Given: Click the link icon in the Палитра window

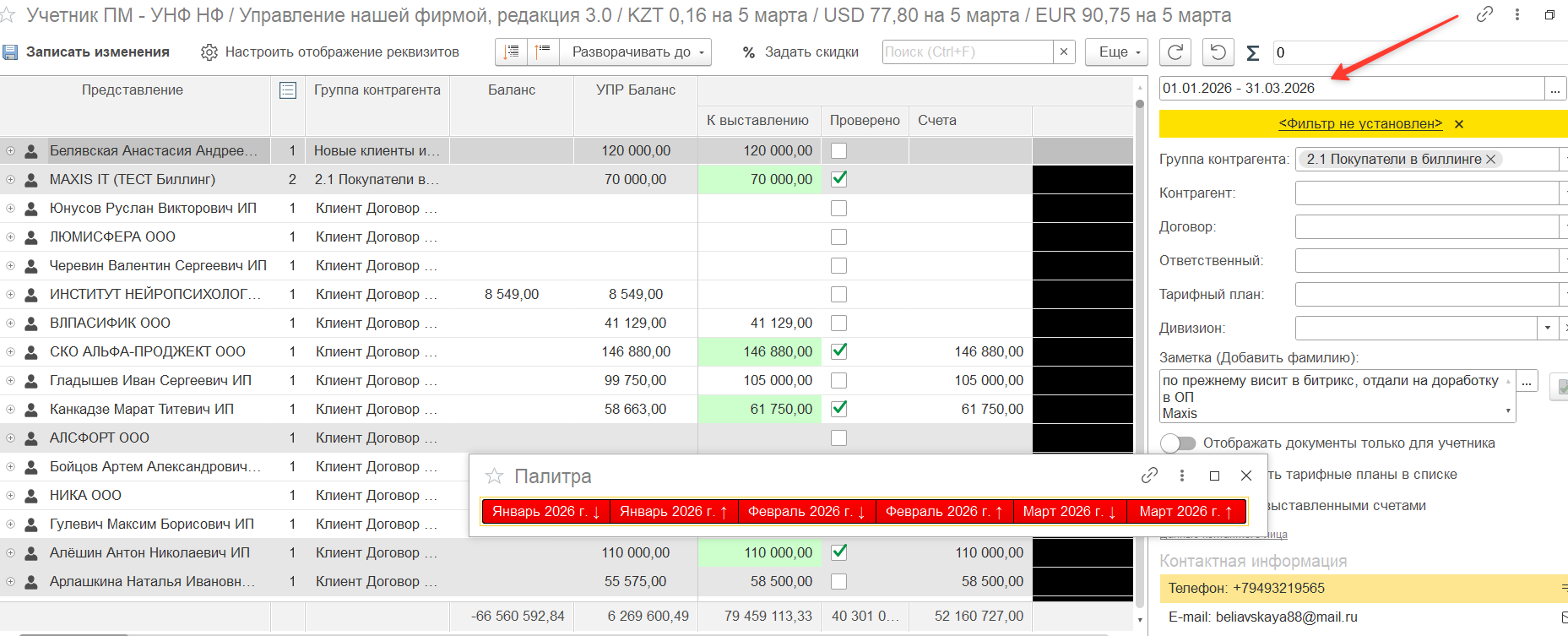Looking at the screenshot, I should pos(1149,476).
